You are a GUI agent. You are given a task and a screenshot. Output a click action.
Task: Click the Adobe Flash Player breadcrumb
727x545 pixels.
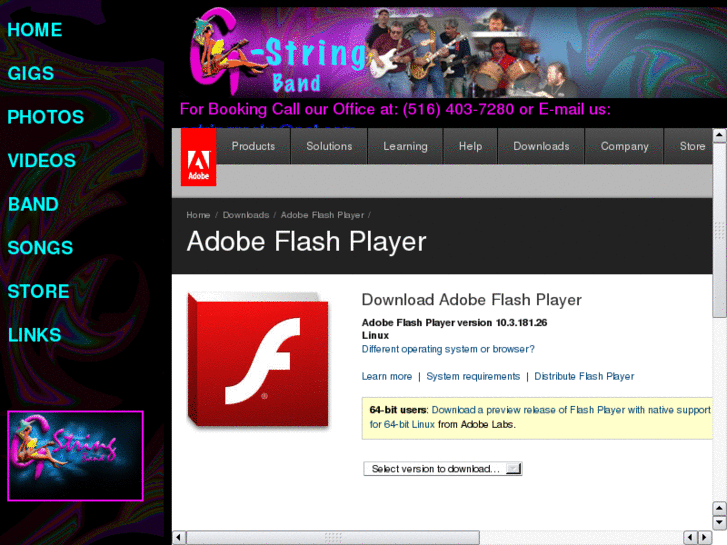pos(322,215)
